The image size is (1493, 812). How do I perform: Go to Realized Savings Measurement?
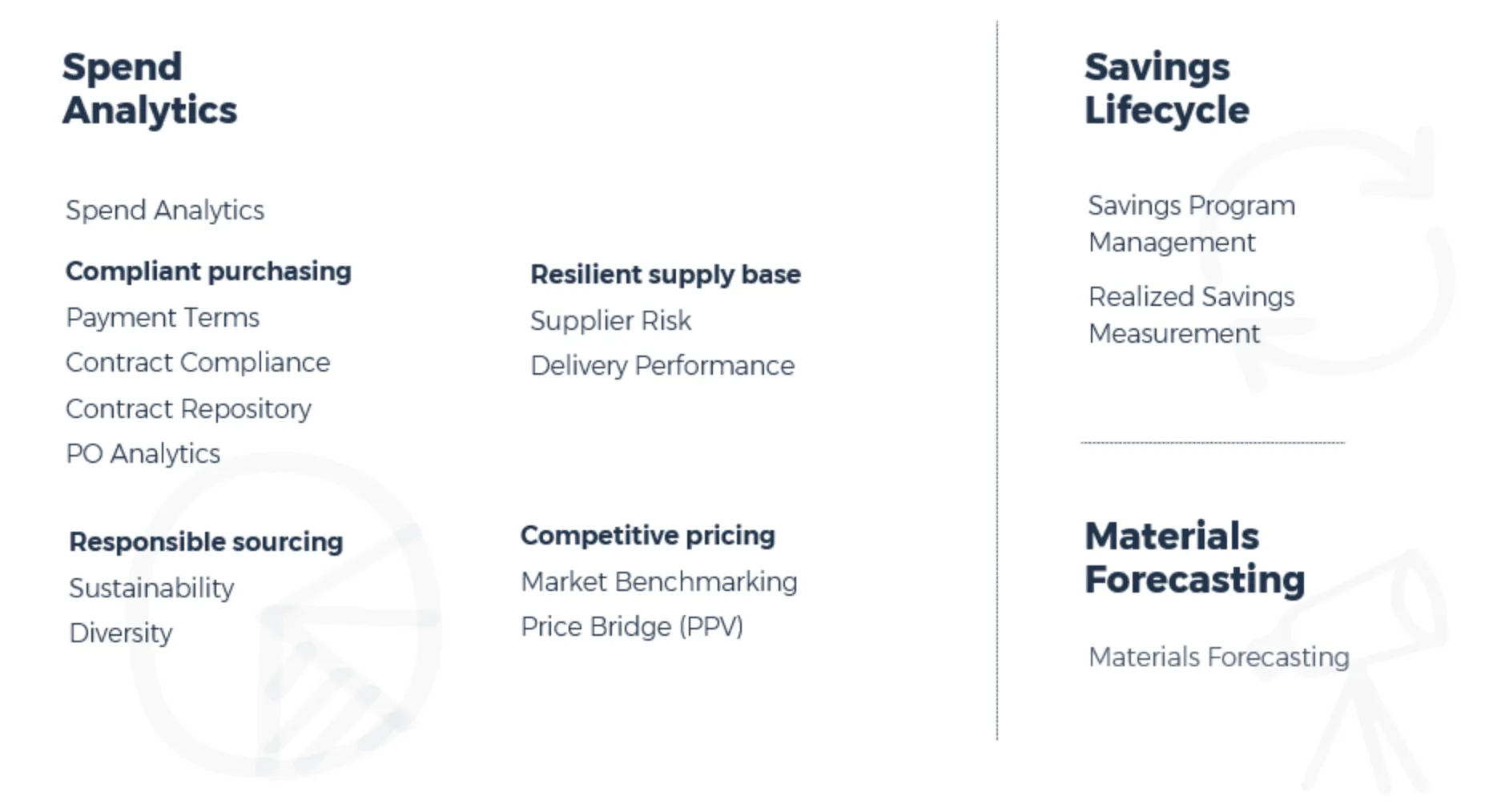pyautogui.click(x=1191, y=316)
